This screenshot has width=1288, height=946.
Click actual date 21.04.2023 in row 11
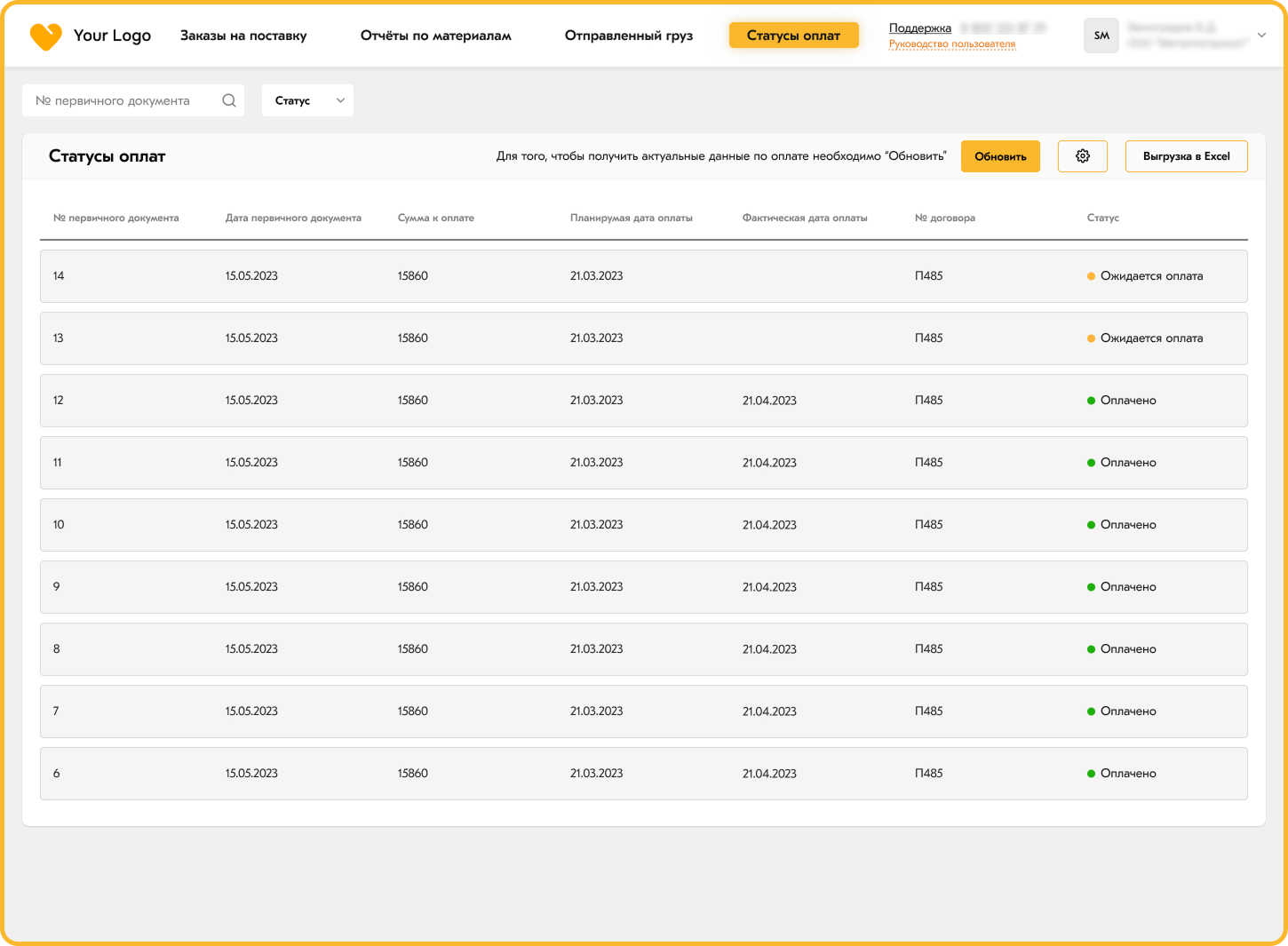pos(769,463)
